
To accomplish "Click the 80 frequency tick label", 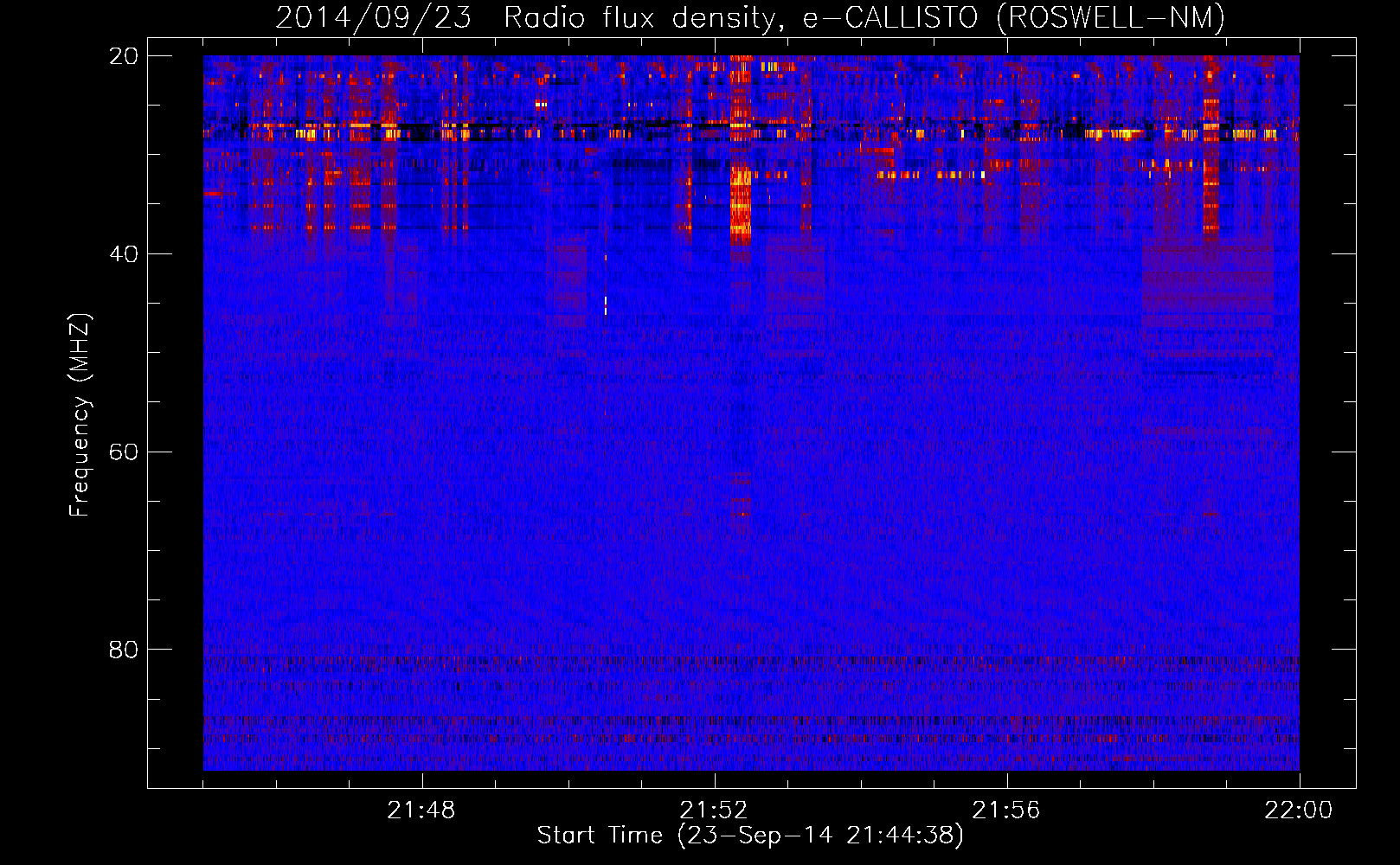I will tap(125, 650).
